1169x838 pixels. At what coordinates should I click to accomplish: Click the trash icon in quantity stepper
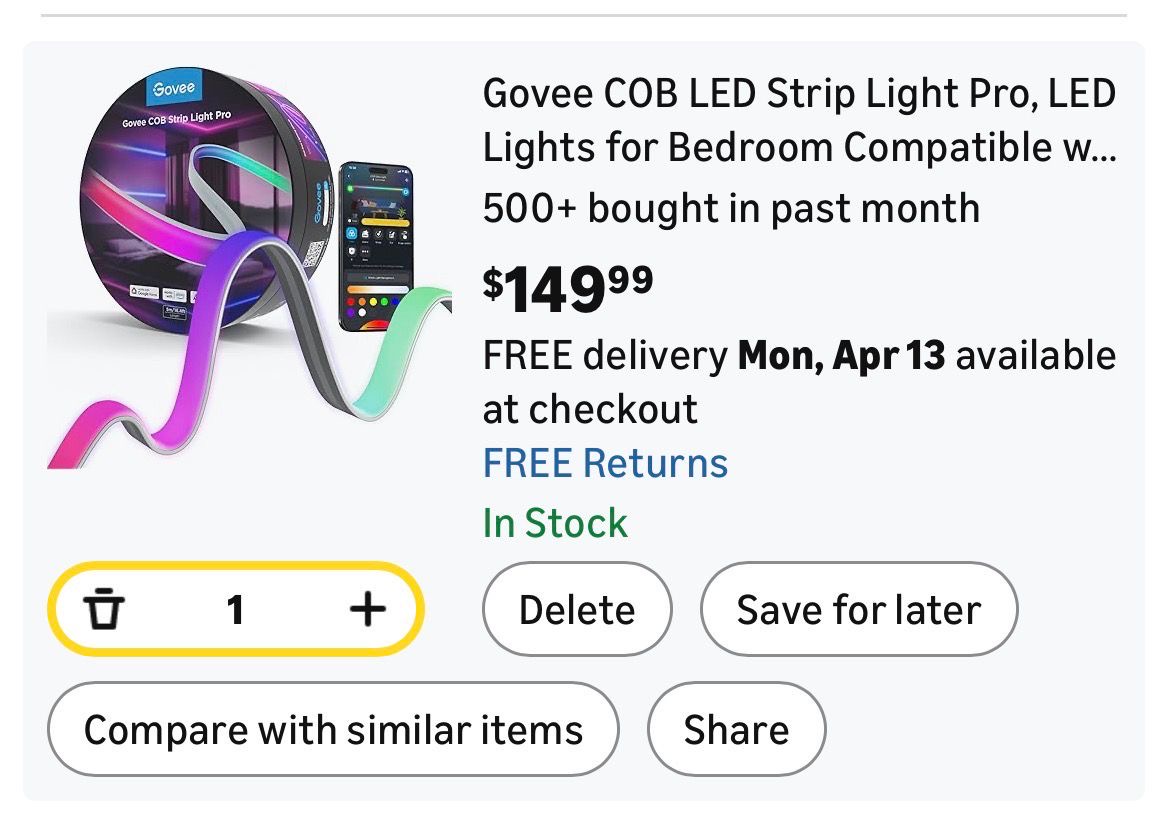[x=104, y=609]
